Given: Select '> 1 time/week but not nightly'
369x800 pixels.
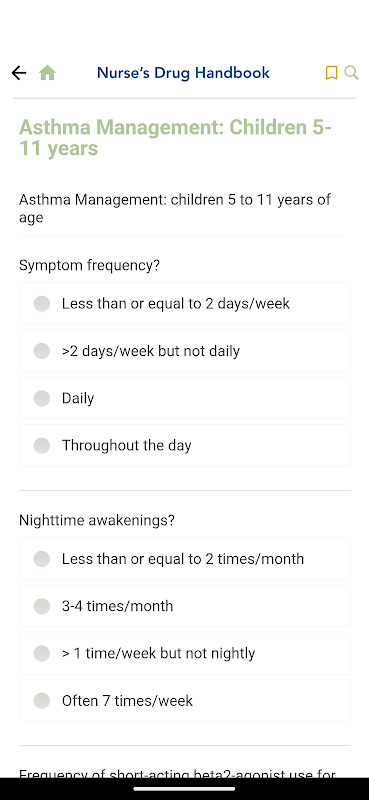Looking at the screenshot, I should (185, 653).
